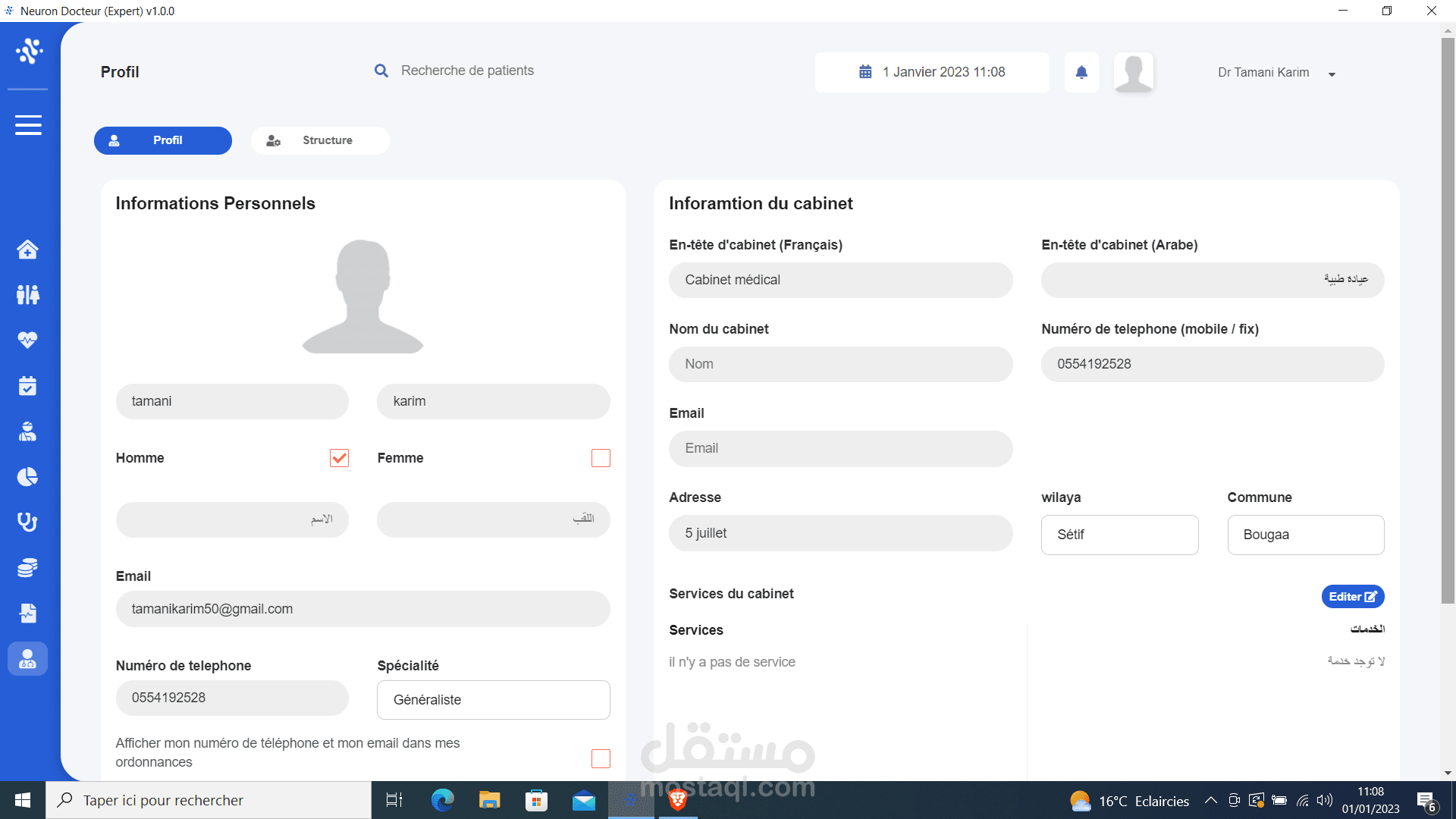Open the home dashboard sidebar icon
The image size is (1456, 819).
[28, 249]
